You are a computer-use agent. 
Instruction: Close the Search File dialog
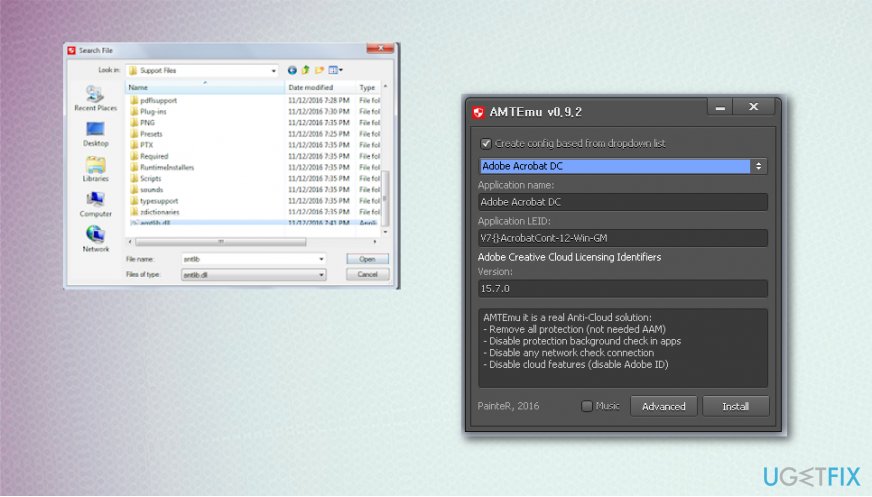click(380, 49)
